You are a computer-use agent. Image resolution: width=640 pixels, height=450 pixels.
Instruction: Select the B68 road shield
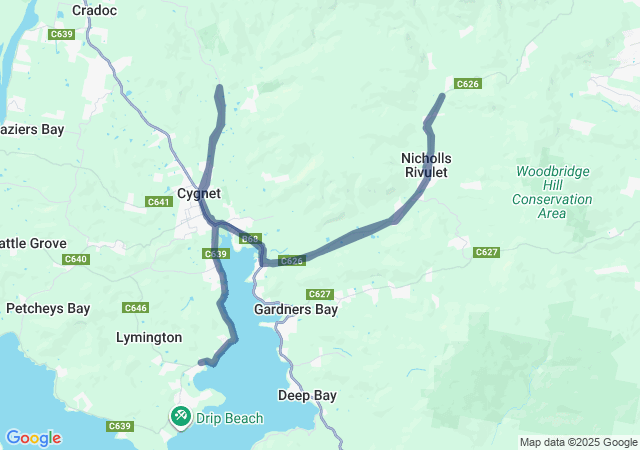pos(250,239)
